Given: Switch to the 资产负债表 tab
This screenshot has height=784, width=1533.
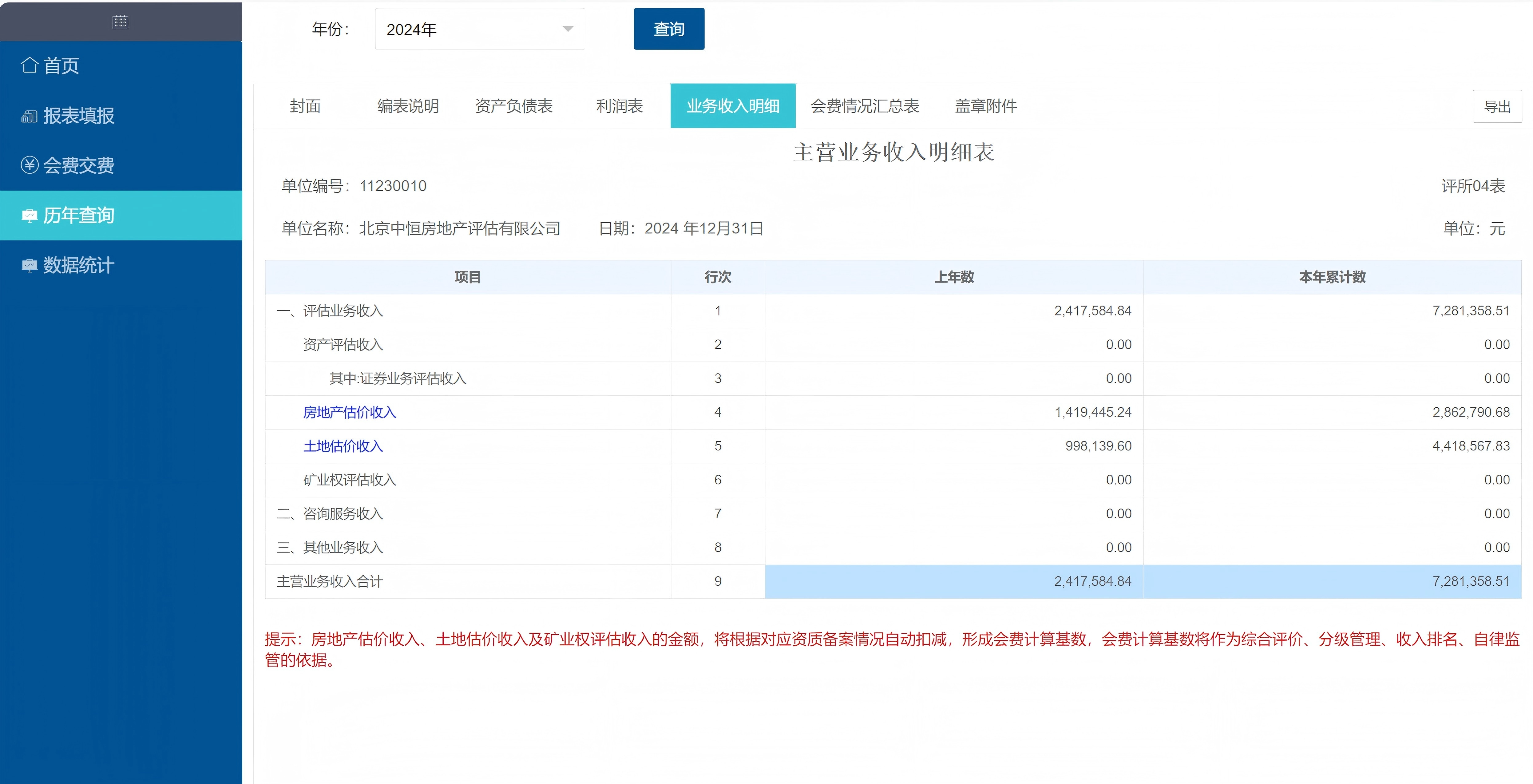Looking at the screenshot, I should tap(513, 106).
